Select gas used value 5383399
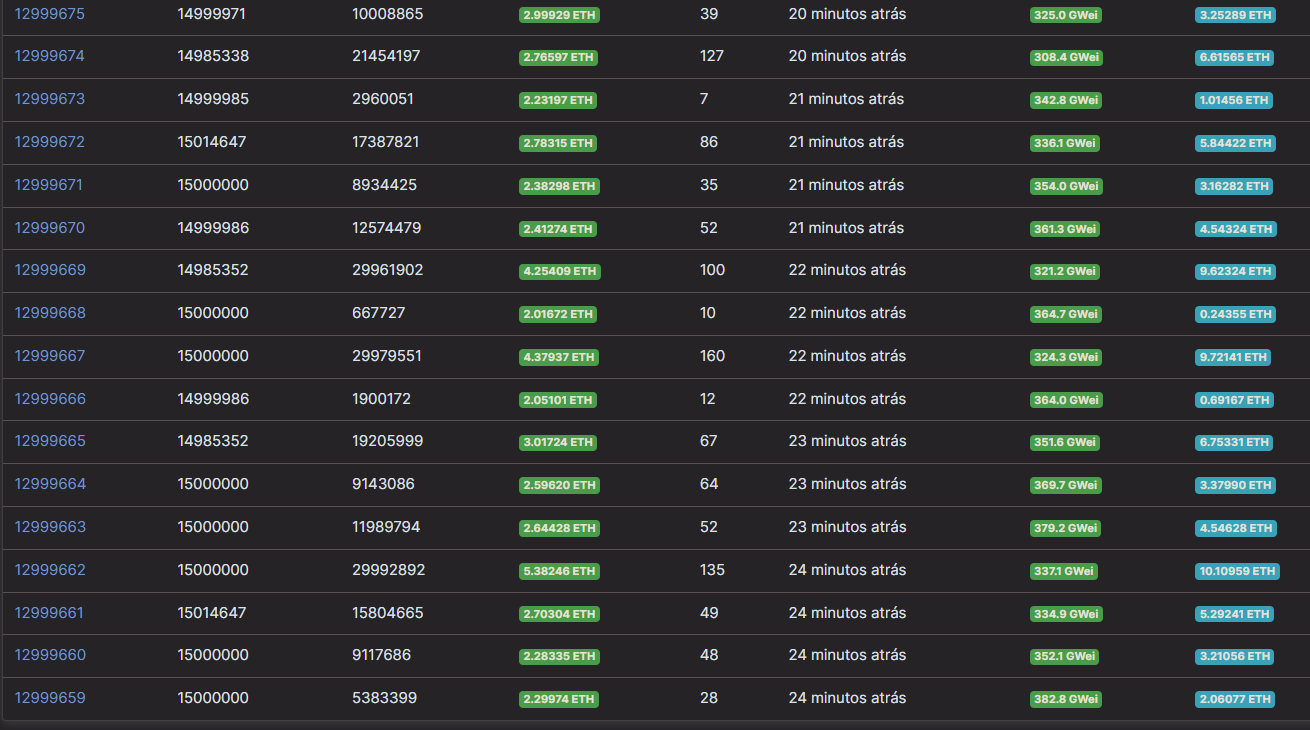This screenshot has height=730, width=1310. point(385,698)
